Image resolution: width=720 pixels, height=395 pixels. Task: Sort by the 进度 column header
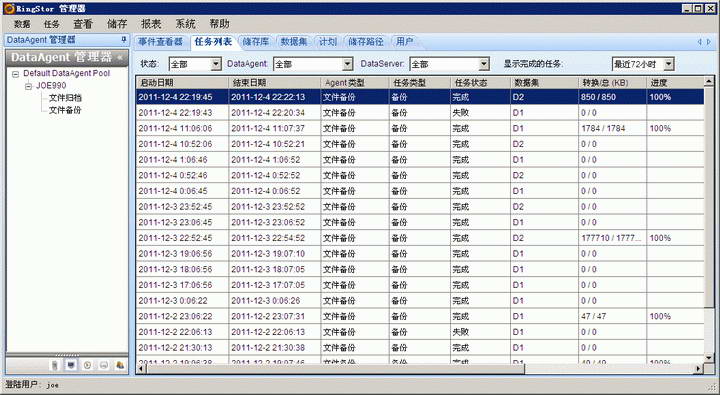[675, 83]
